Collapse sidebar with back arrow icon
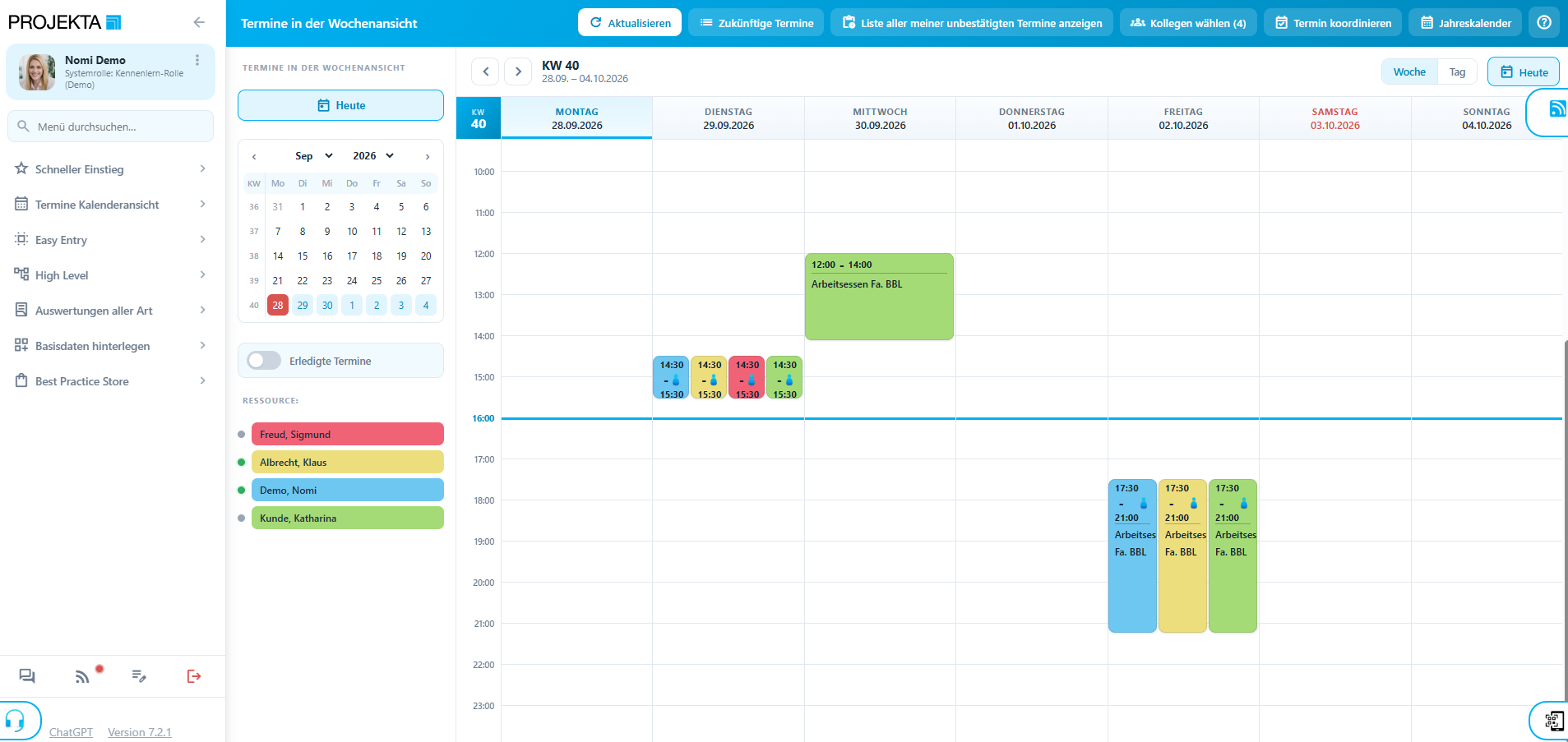The image size is (1568, 742). [x=199, y=22]
